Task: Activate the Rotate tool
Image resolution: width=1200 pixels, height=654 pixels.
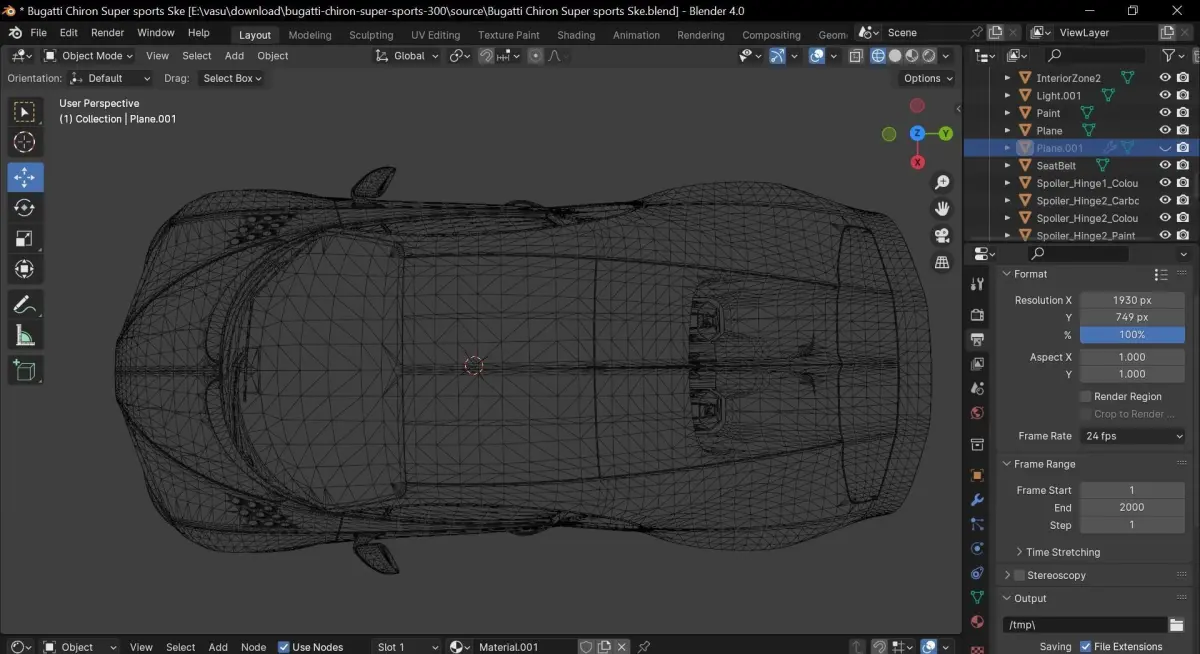Action: pos(25,208)
